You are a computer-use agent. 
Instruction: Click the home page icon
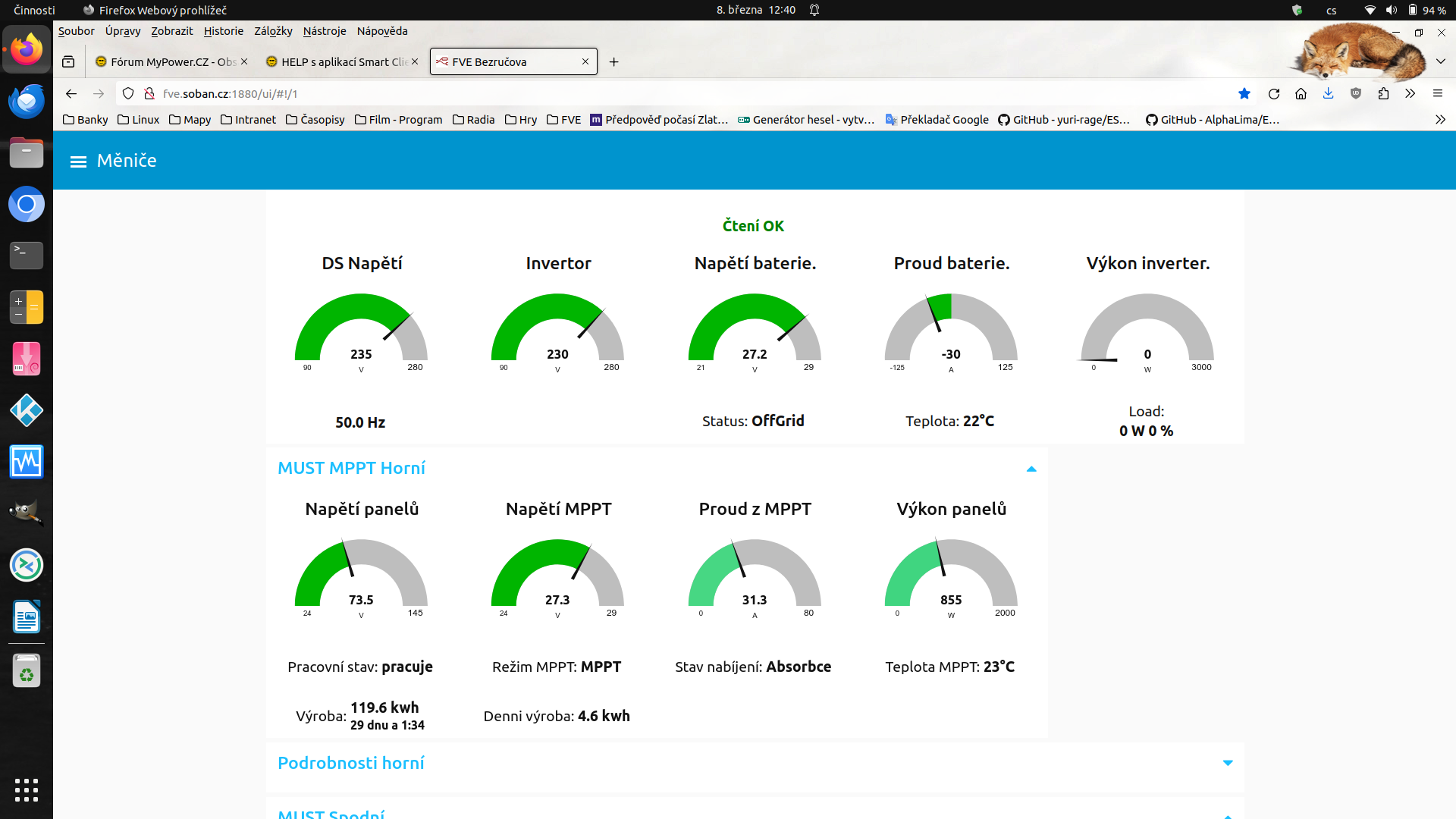pyautogui.click(x=1301, y=94)
